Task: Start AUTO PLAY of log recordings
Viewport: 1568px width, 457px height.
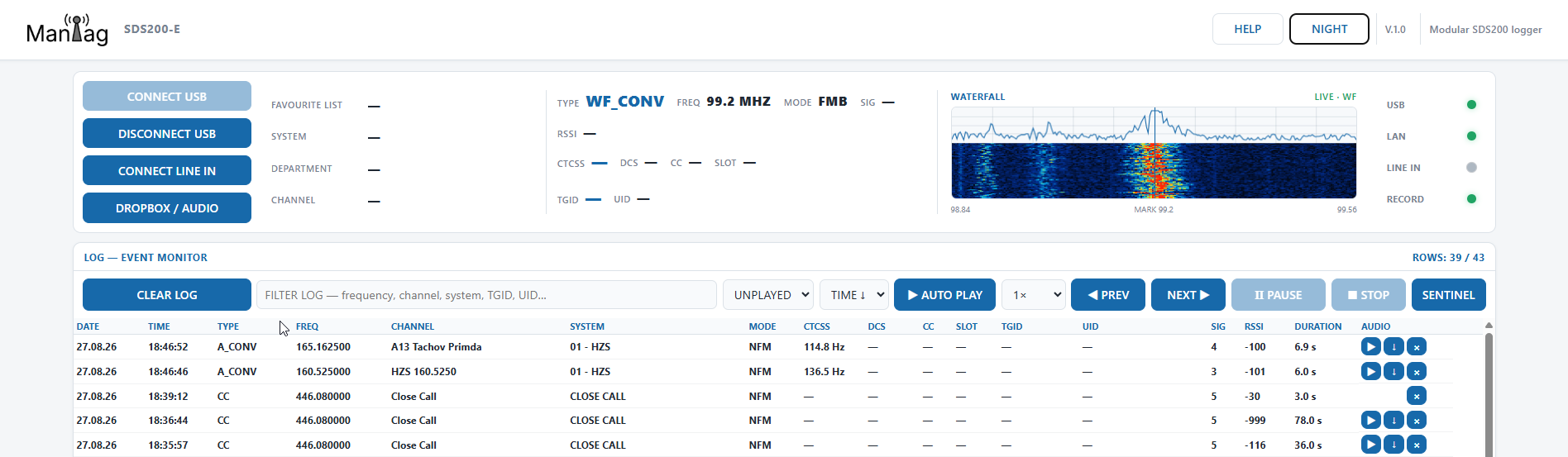Action: 944,295
